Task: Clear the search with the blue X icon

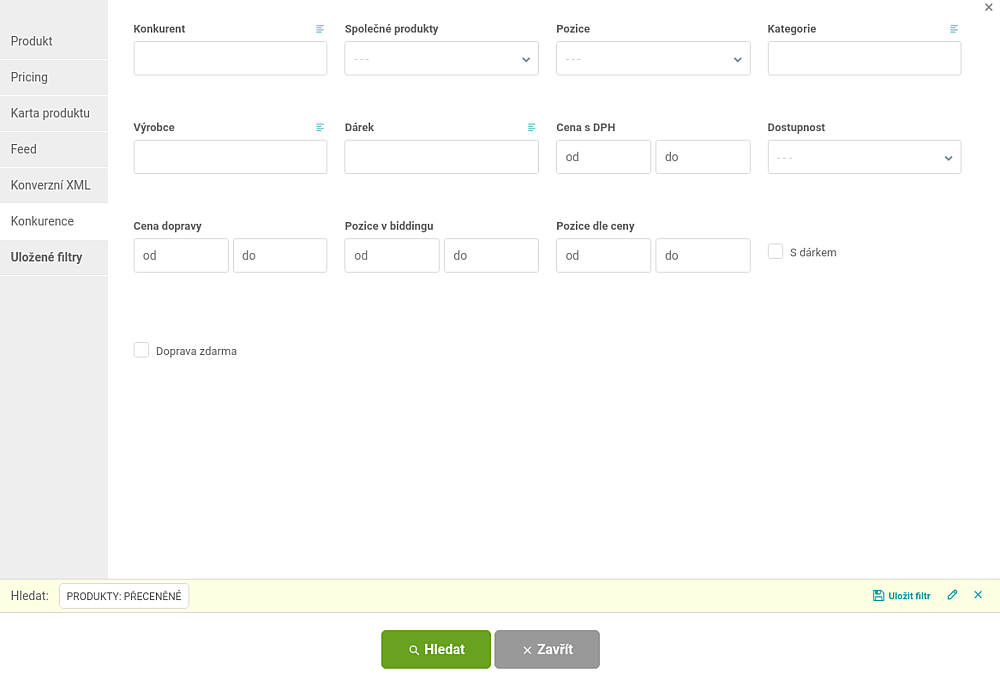Action: pos(978,595)
